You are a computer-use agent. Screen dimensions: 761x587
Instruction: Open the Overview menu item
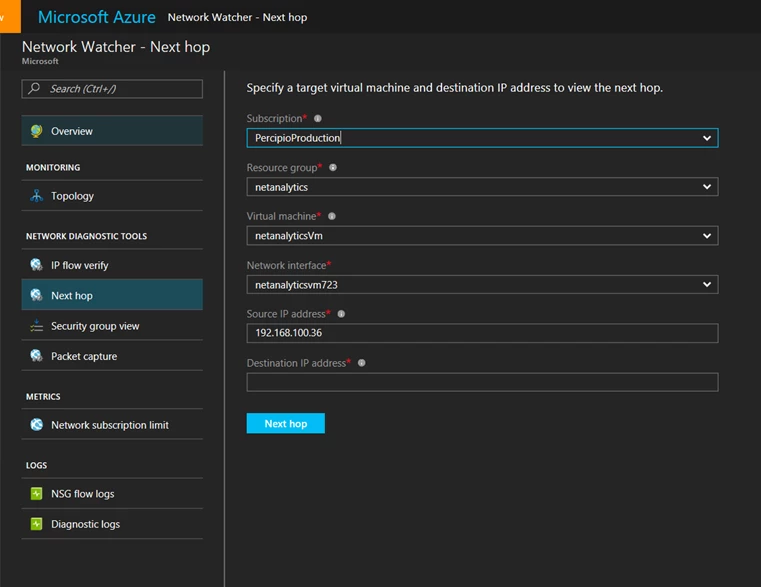coord(112,131)
